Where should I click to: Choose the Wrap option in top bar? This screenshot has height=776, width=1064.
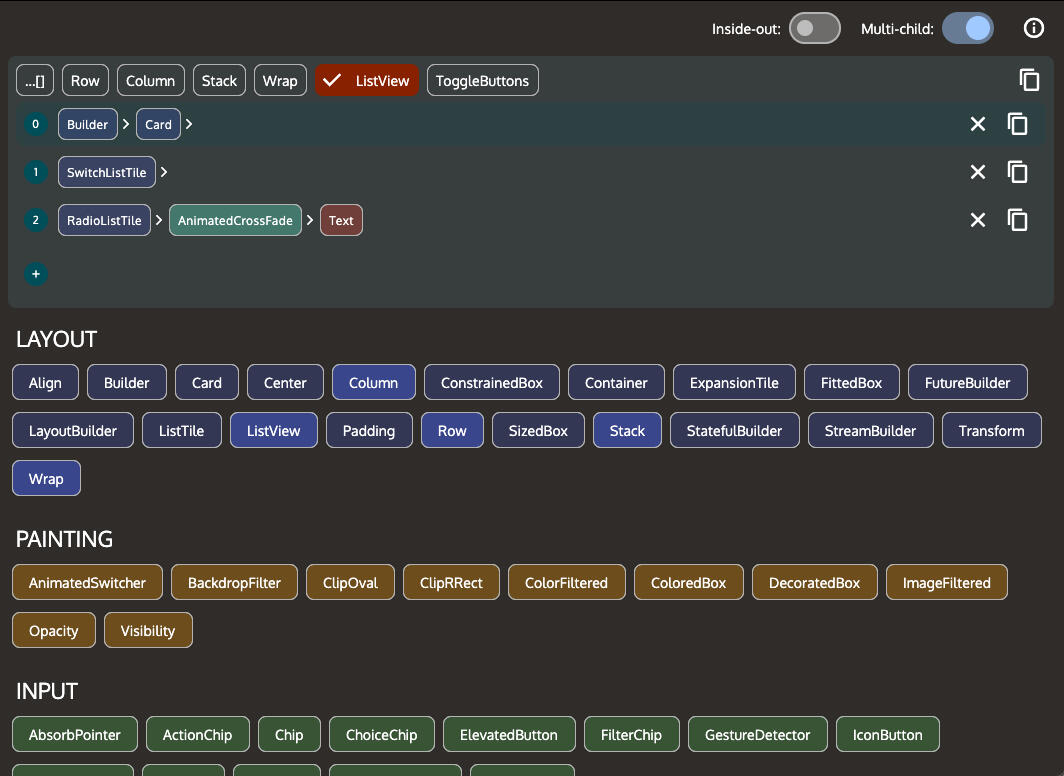point(280,81)
